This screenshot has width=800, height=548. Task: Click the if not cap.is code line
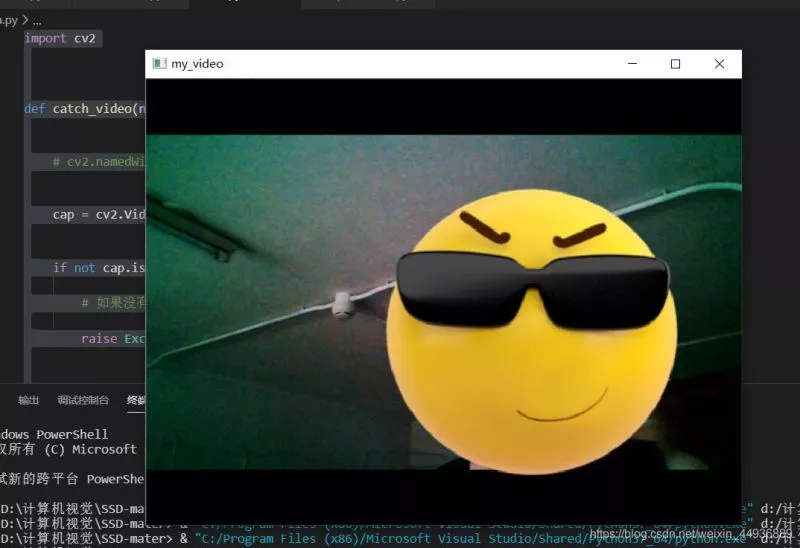[x=99, y=267]
